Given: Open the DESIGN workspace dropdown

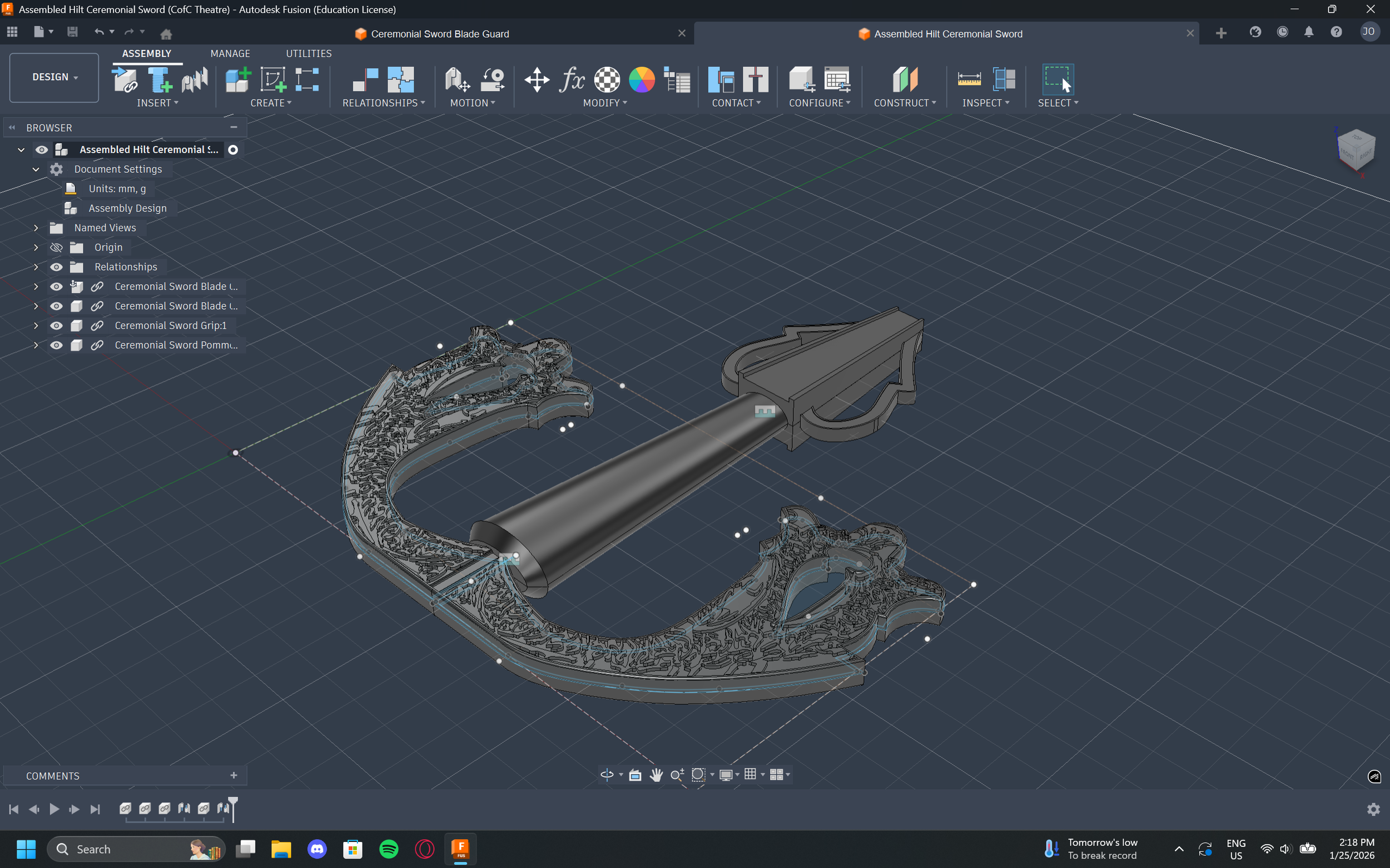Looking at the screenshot, I should tap(54, 77).
